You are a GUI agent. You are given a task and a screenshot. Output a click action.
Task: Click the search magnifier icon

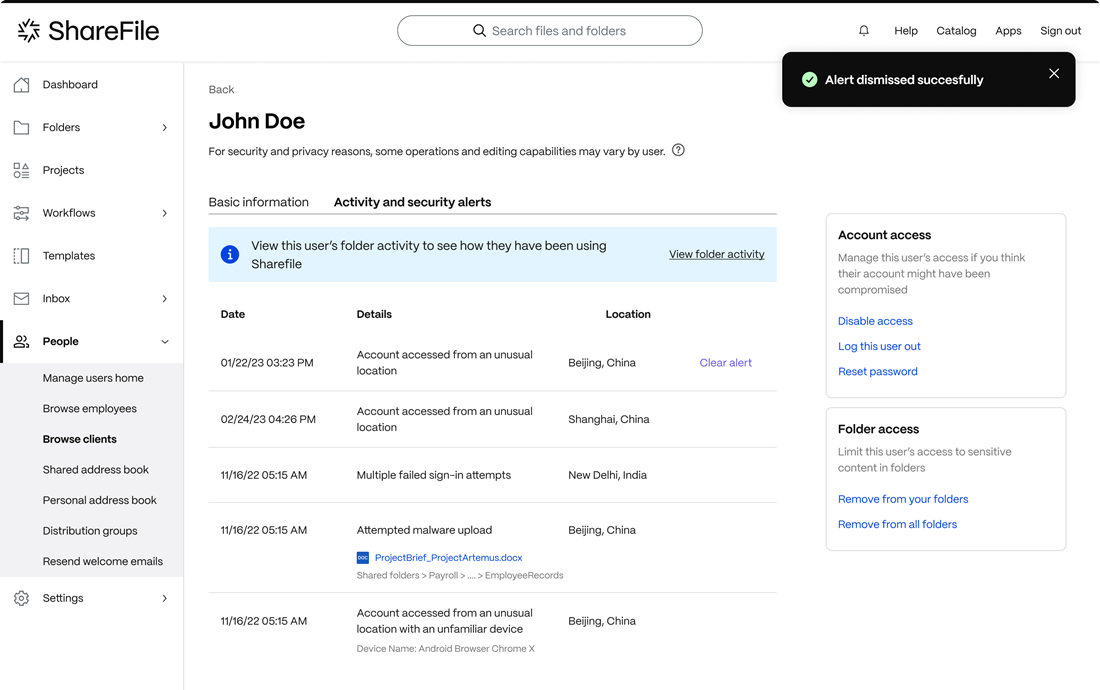coord(479,31)
